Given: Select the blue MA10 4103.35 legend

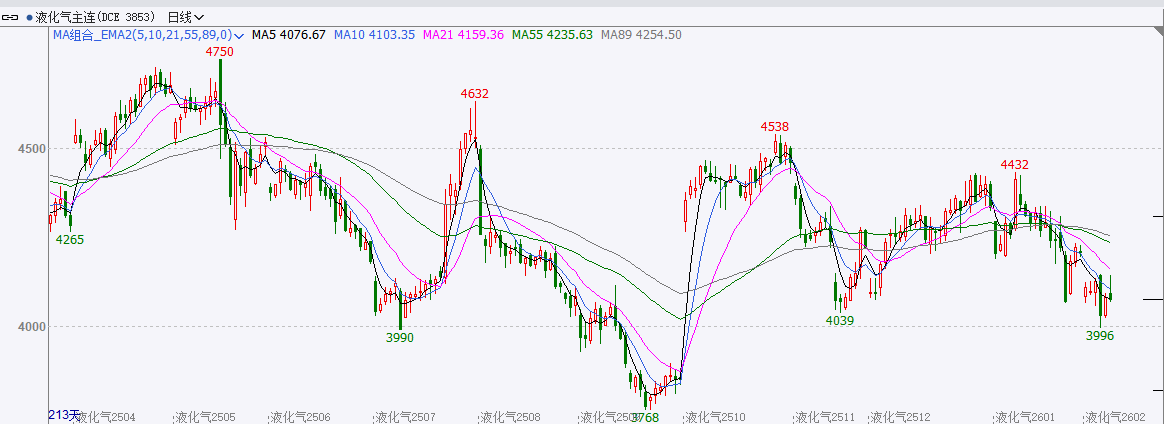Looking at the screenshot, I should pos(373,35).
